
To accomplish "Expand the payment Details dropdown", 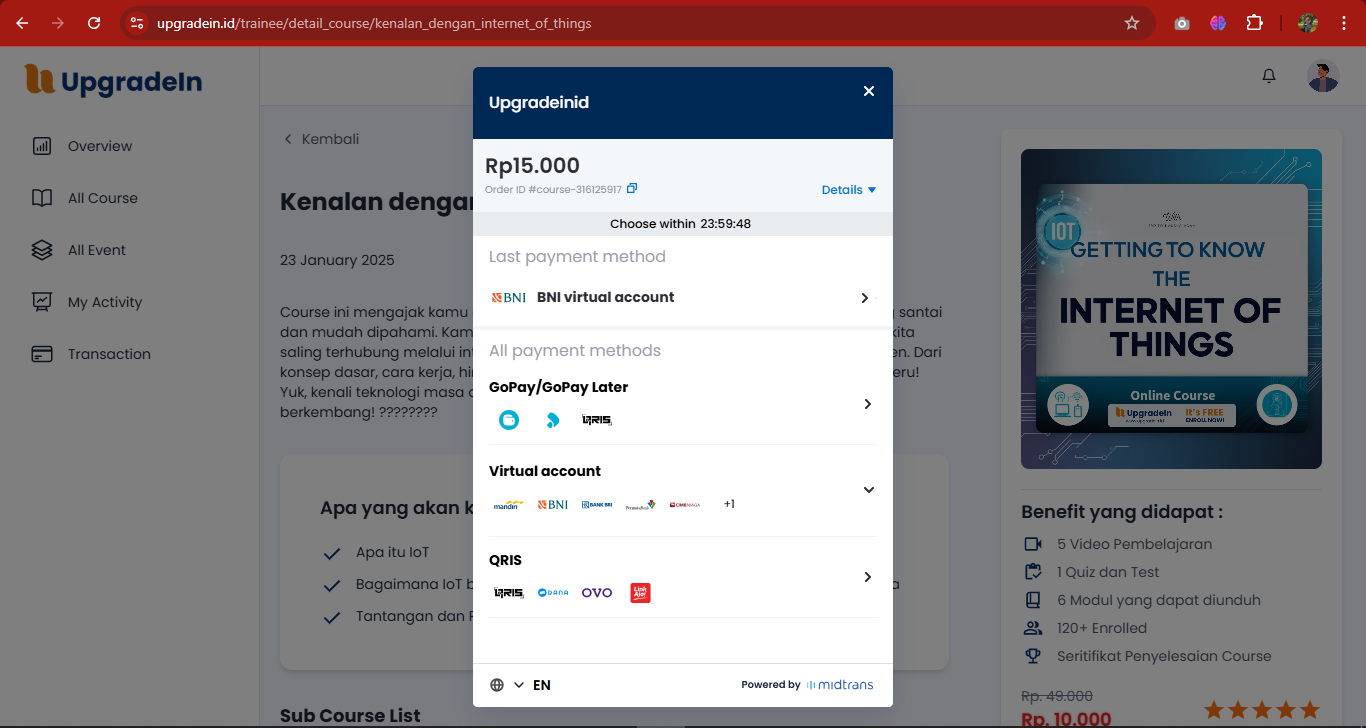I will coord(849,190).
